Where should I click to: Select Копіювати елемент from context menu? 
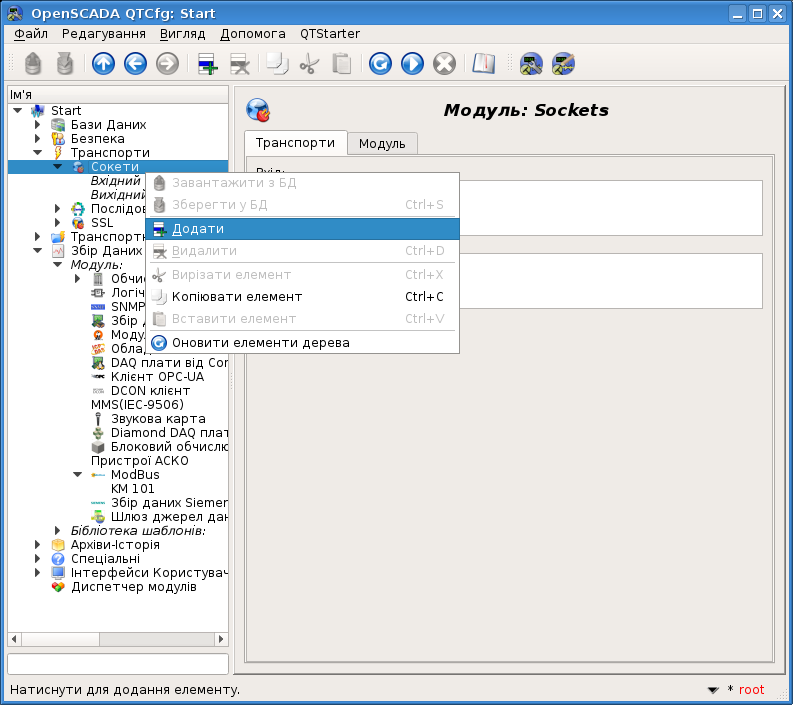pos(237,297)
